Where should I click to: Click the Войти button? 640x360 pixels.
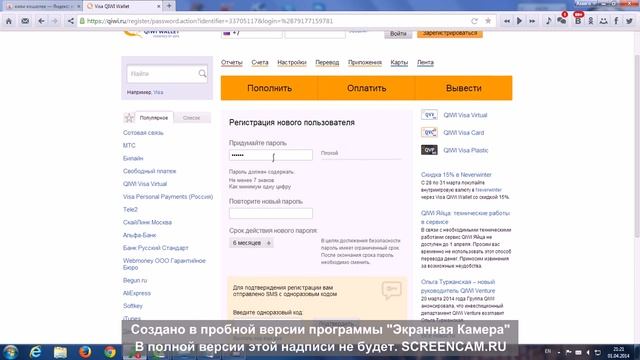[398, 33]
